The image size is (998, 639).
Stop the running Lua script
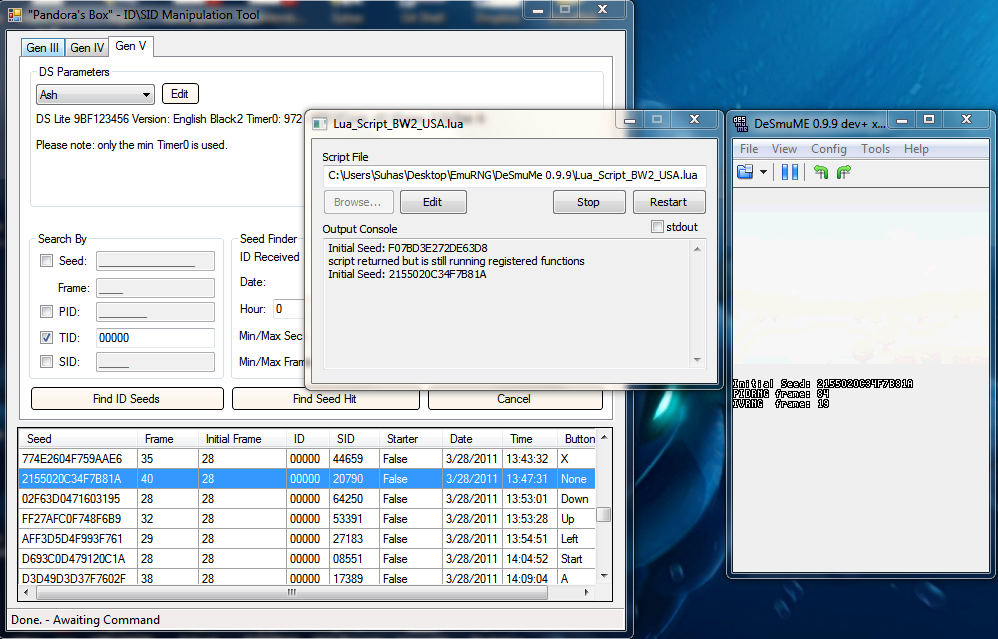point(588,202)
